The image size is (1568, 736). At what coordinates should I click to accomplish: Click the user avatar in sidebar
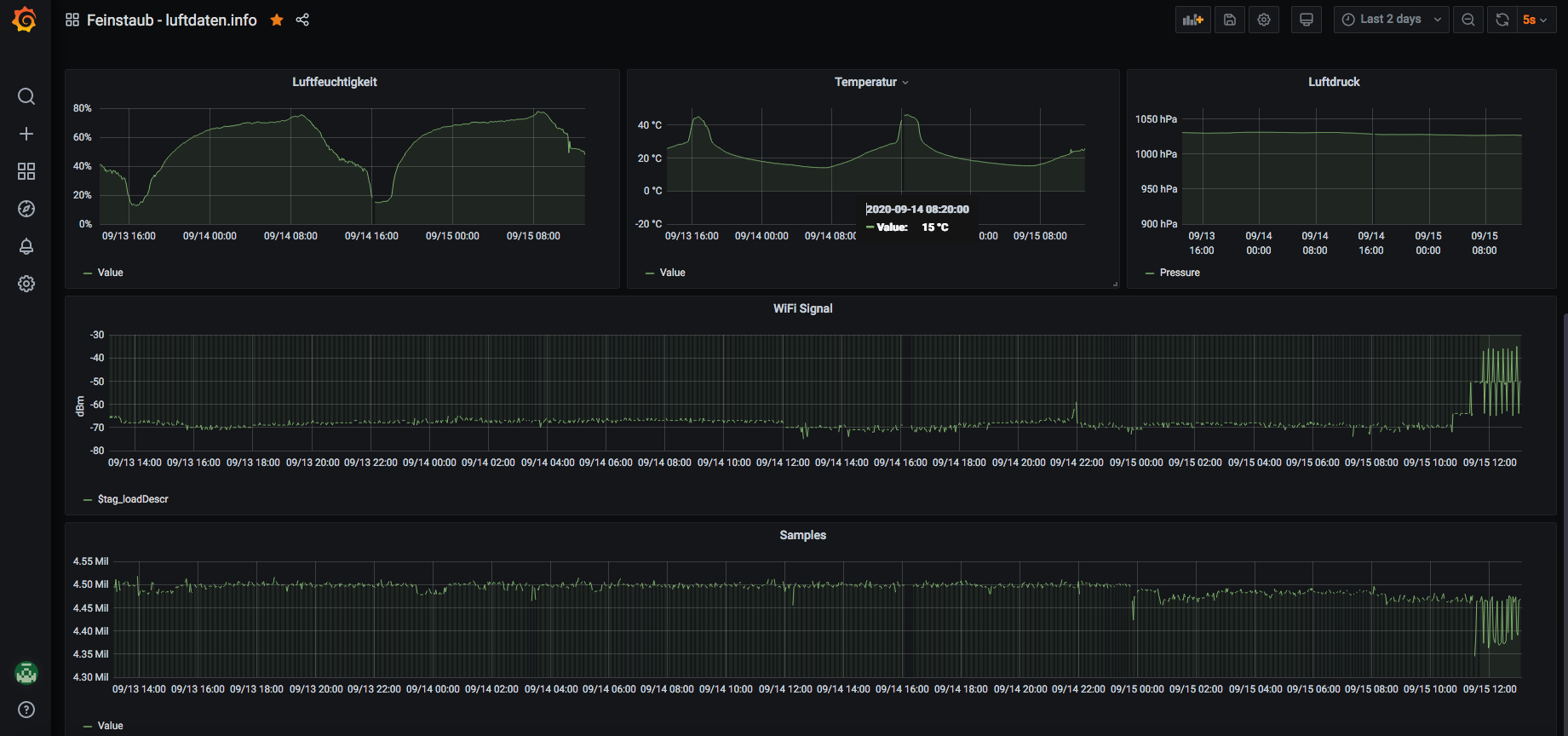(26, 673)
